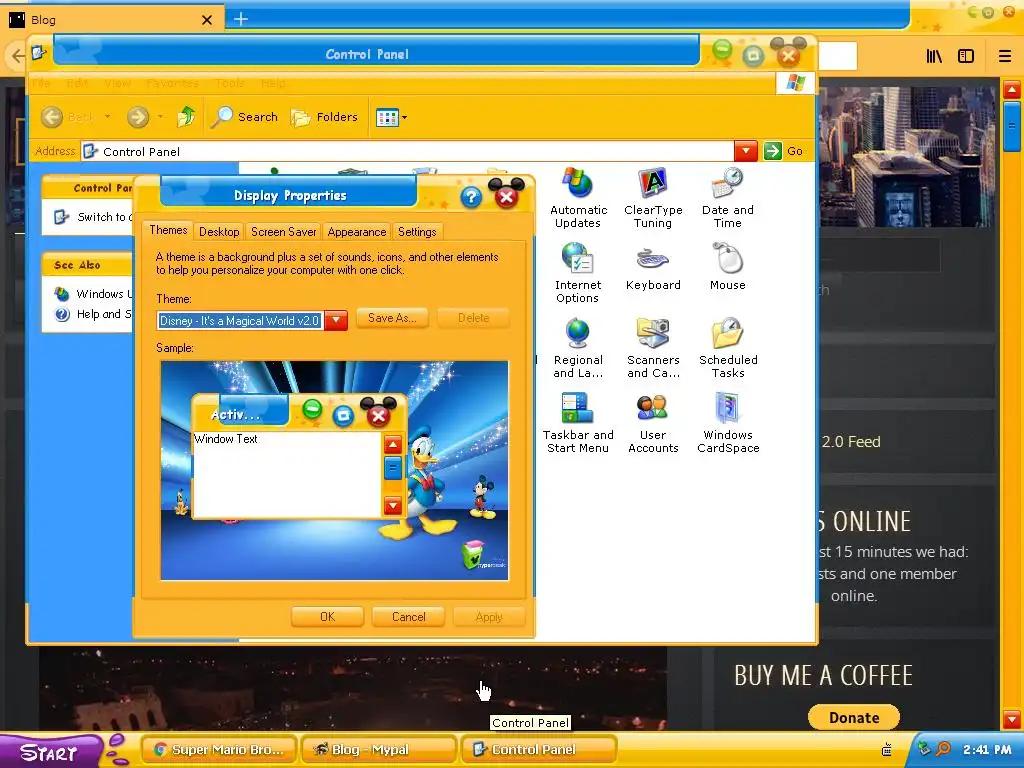Open the Views dropdown button

pyautogui.click(x=391, y=118)
